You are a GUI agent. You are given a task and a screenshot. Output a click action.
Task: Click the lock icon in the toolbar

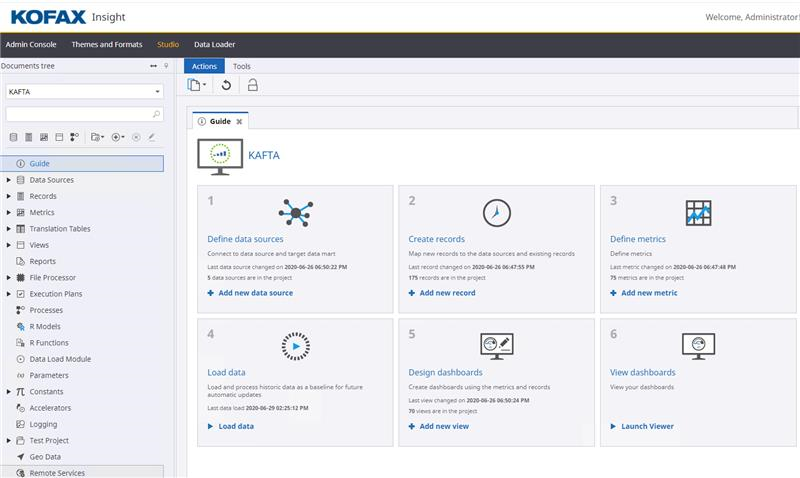[x=252, y=85]
